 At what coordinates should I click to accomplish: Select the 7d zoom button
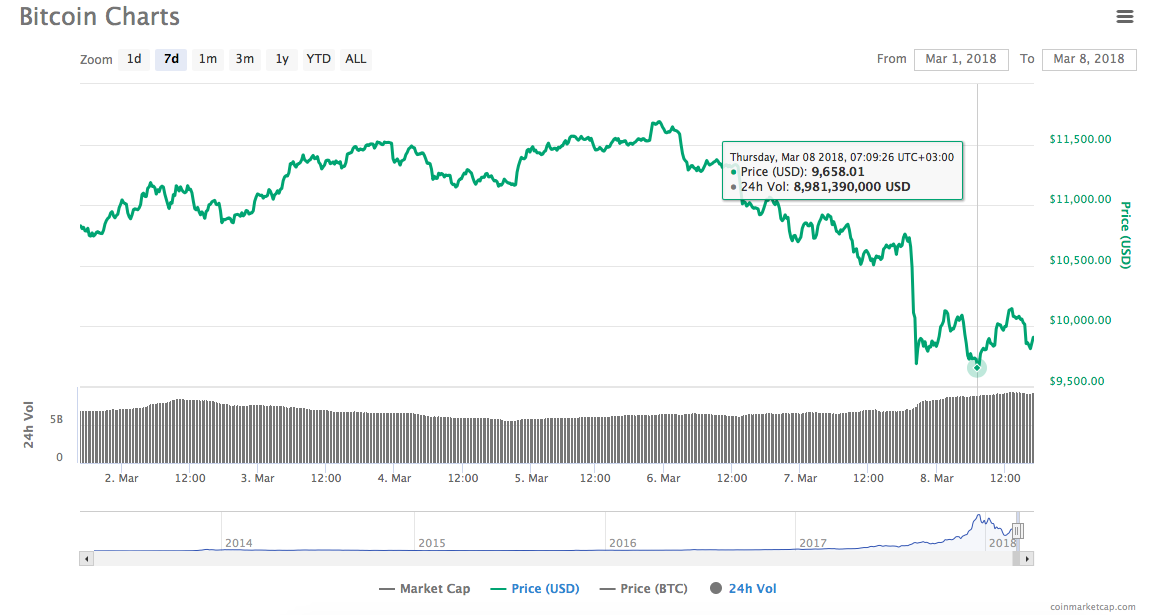171,59
